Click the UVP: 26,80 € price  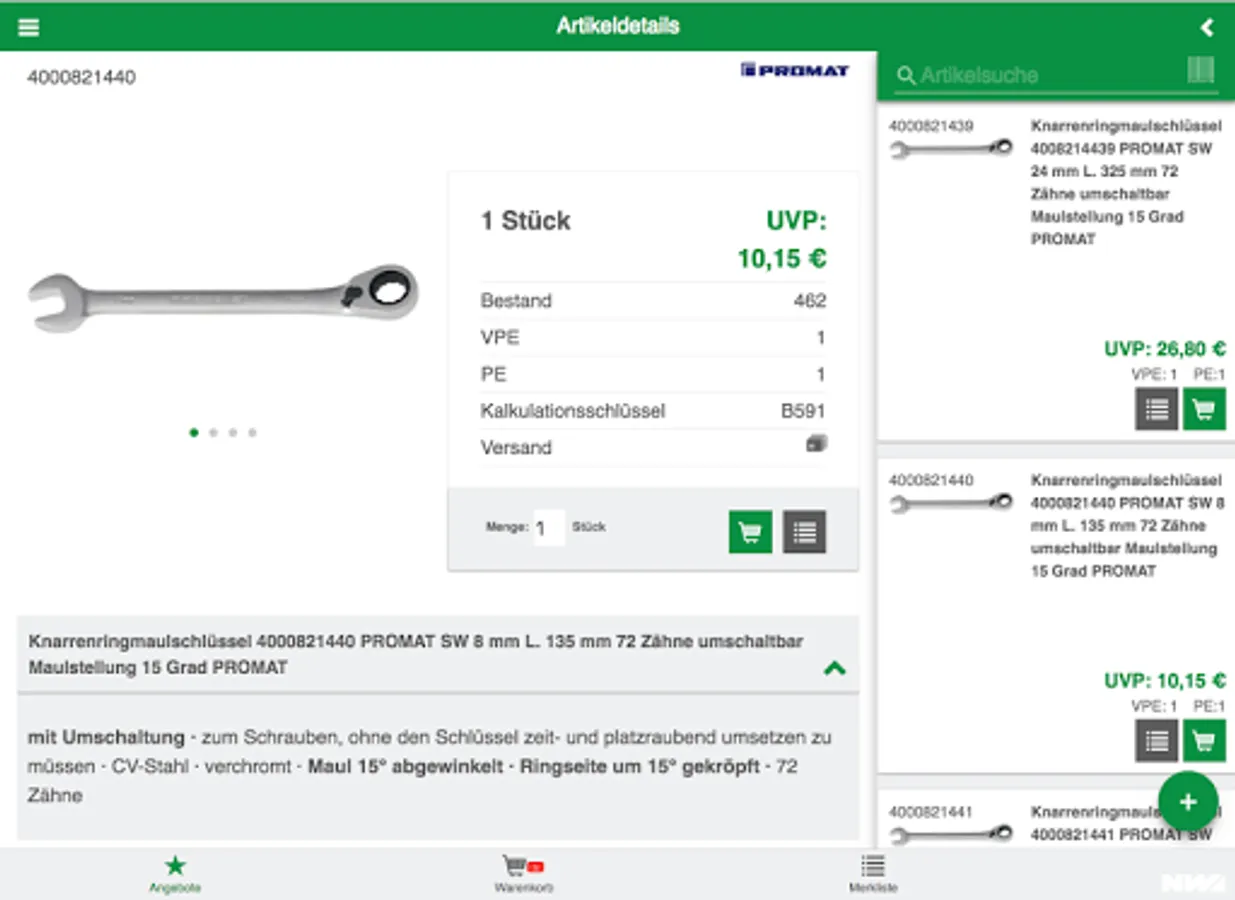click(1165, 349)
